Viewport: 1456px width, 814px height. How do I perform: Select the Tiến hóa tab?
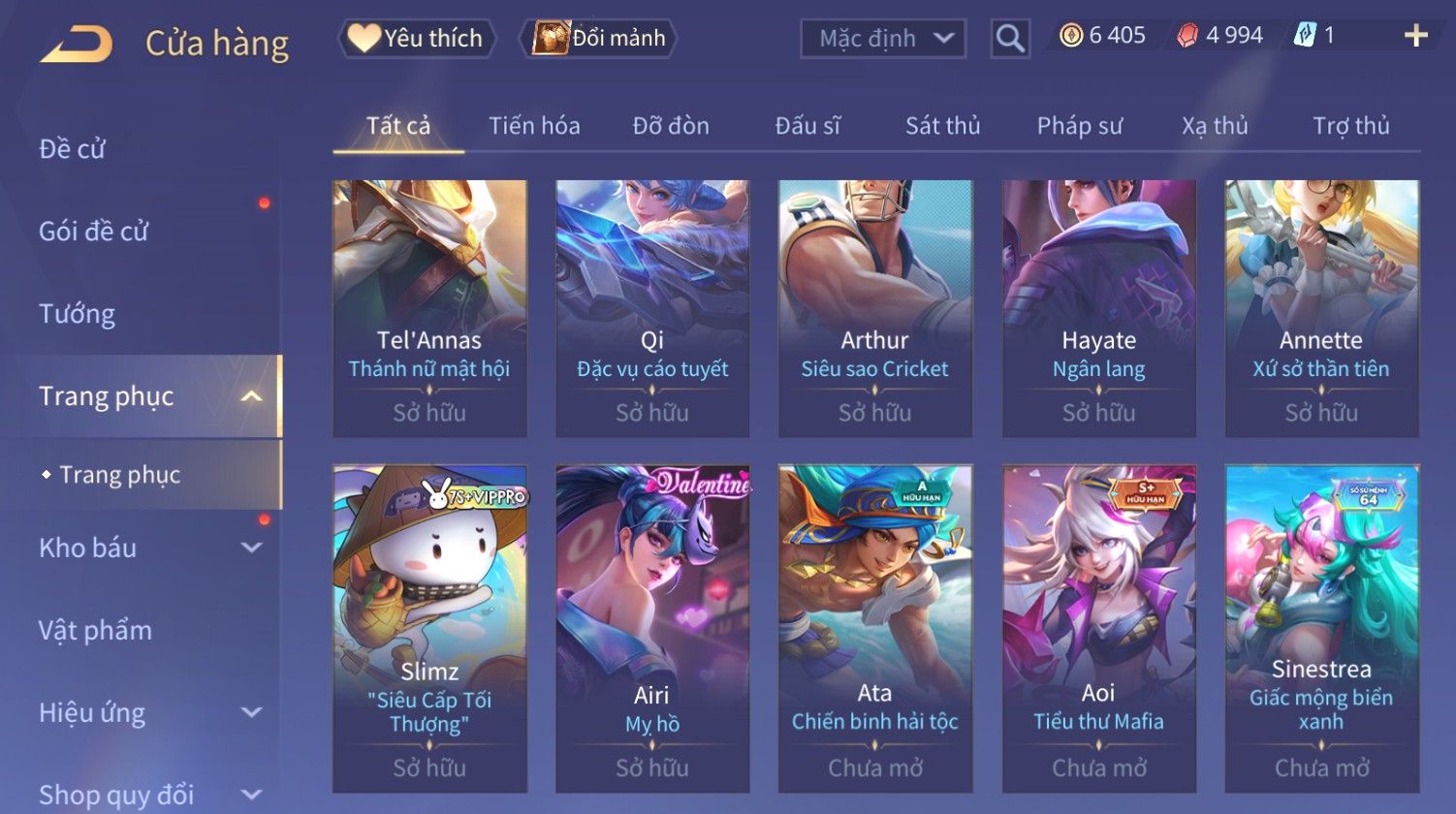[x=534, y=126]
